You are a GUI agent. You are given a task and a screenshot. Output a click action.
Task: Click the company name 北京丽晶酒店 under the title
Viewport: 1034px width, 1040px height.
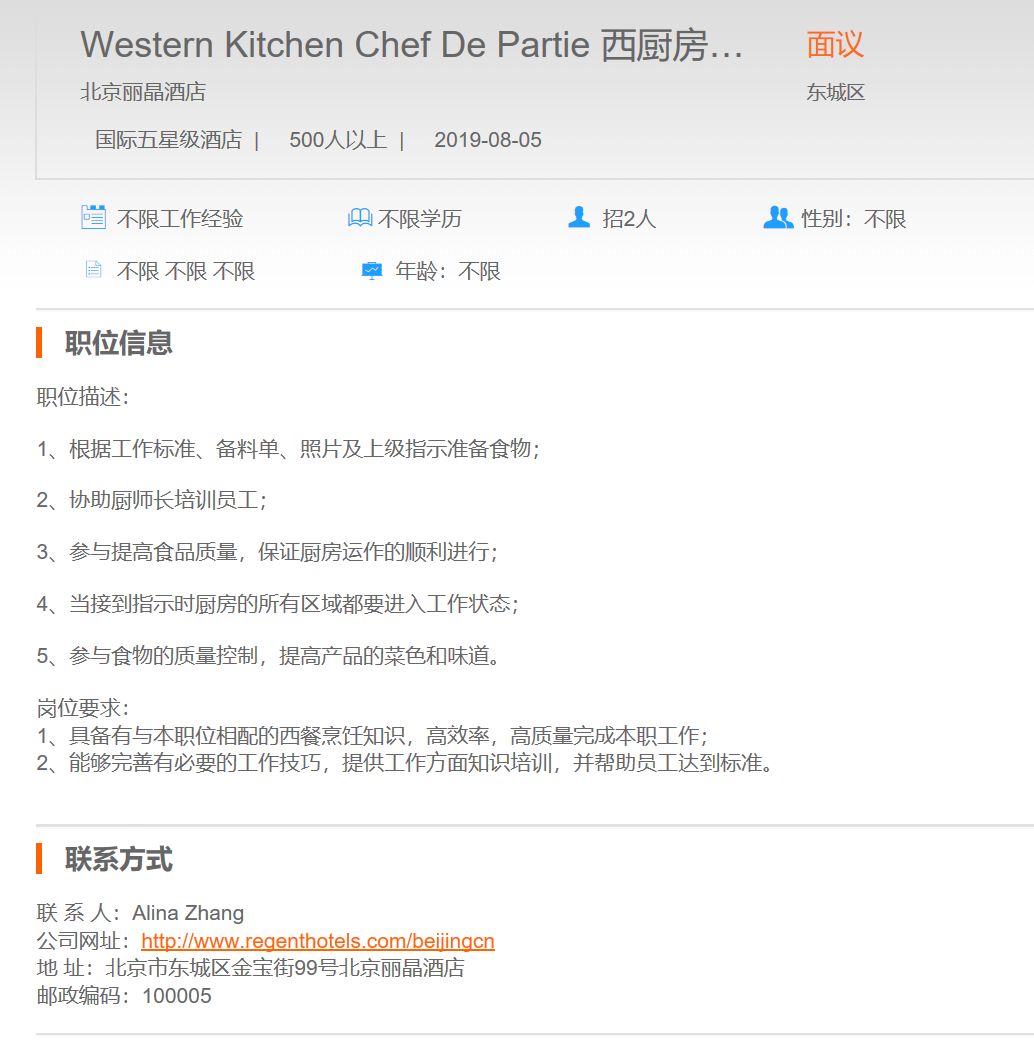(143, 93)
